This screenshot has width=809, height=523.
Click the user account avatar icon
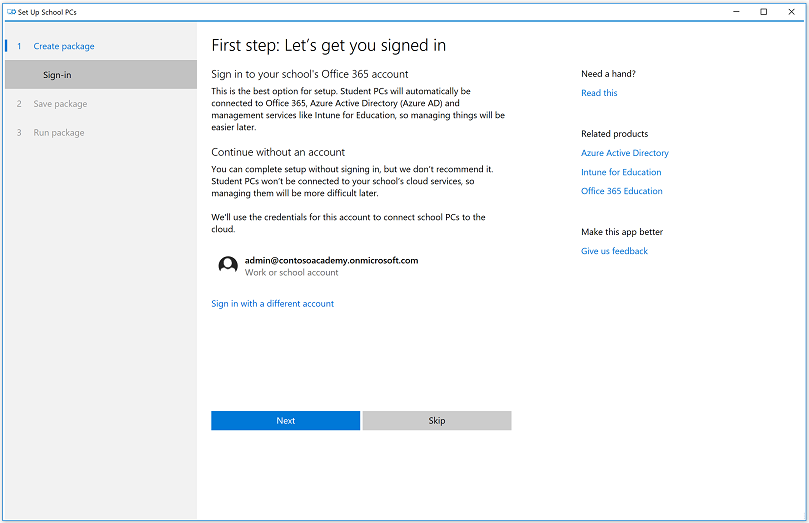click(x=228, y=265)
